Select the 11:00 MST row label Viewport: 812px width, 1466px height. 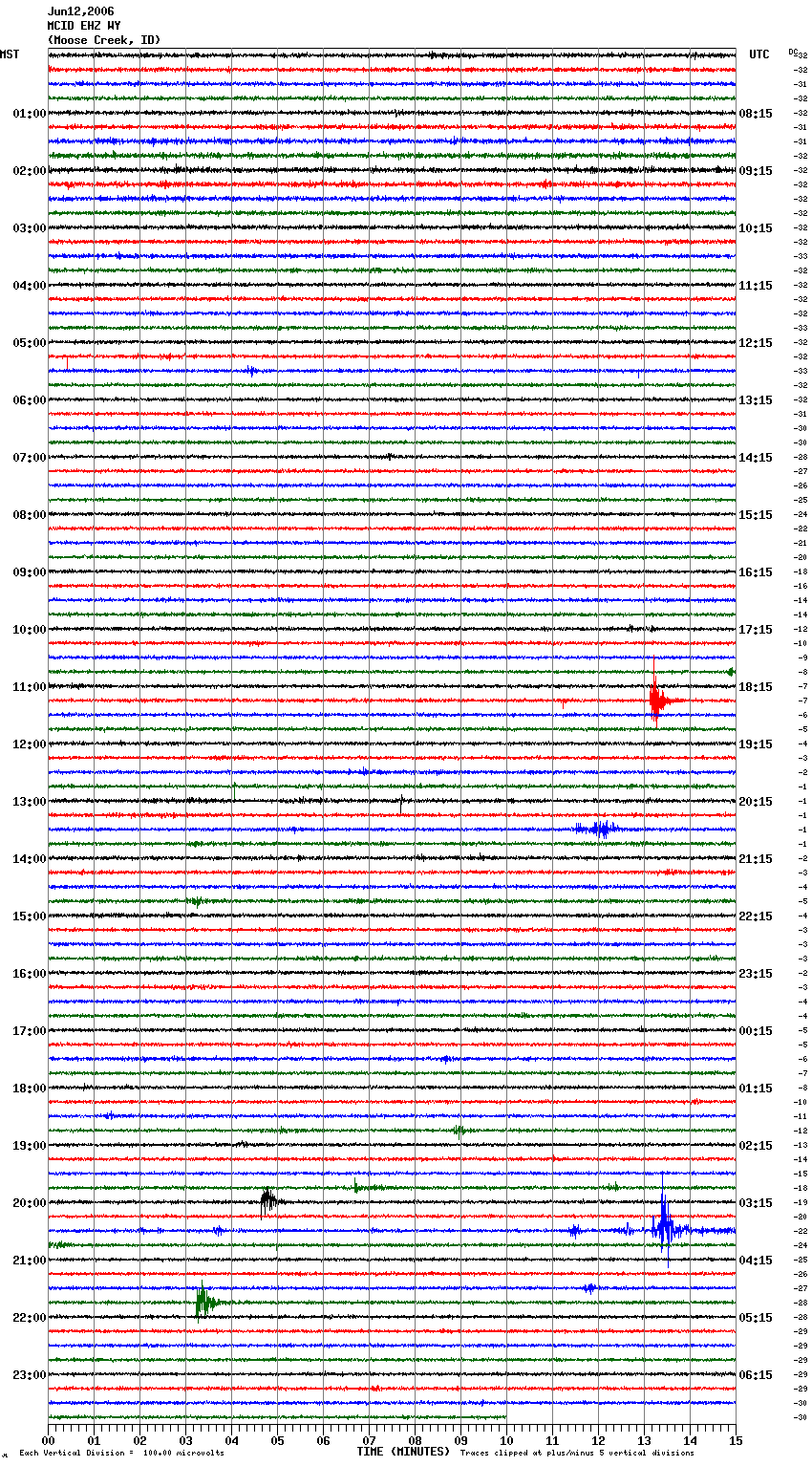pyautogui.click(x=30, y=687)
